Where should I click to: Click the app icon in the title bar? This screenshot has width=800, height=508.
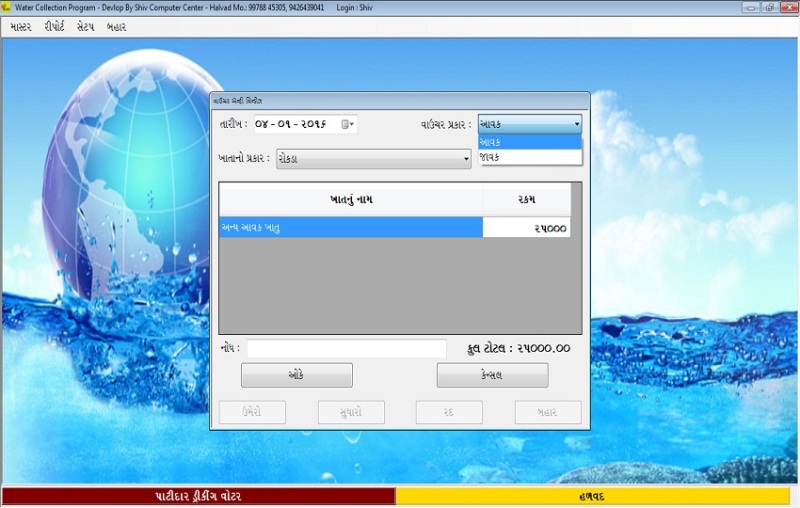pos(7,7)
